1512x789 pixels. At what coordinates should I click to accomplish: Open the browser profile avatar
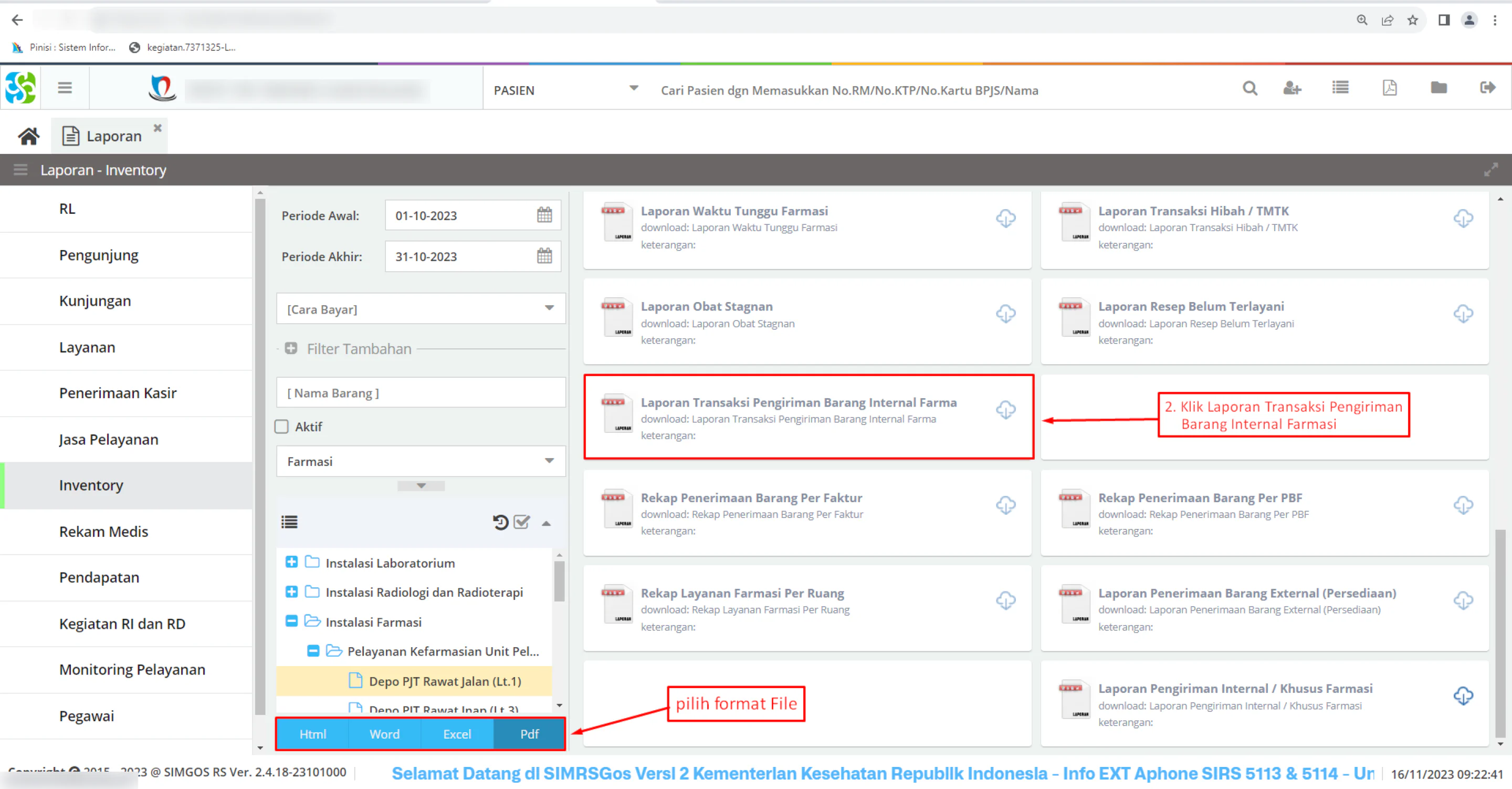pos(1469,20)
